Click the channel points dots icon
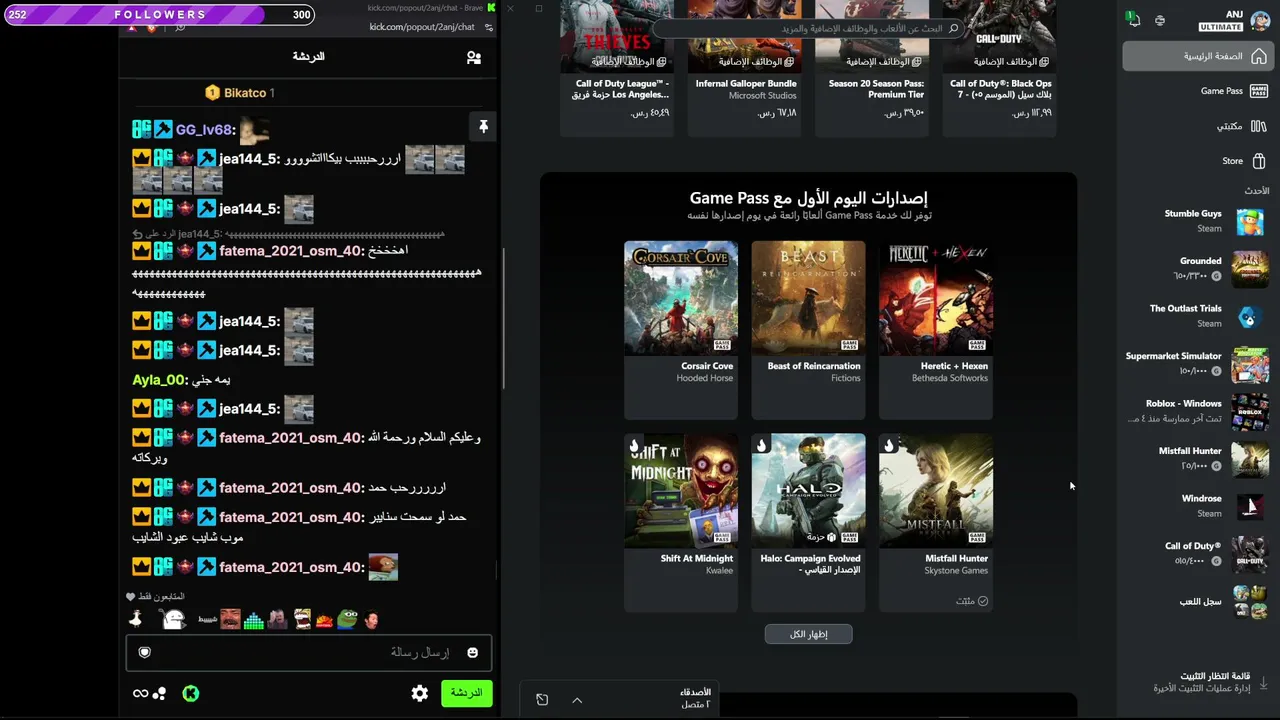 click(x=159, y=693)
